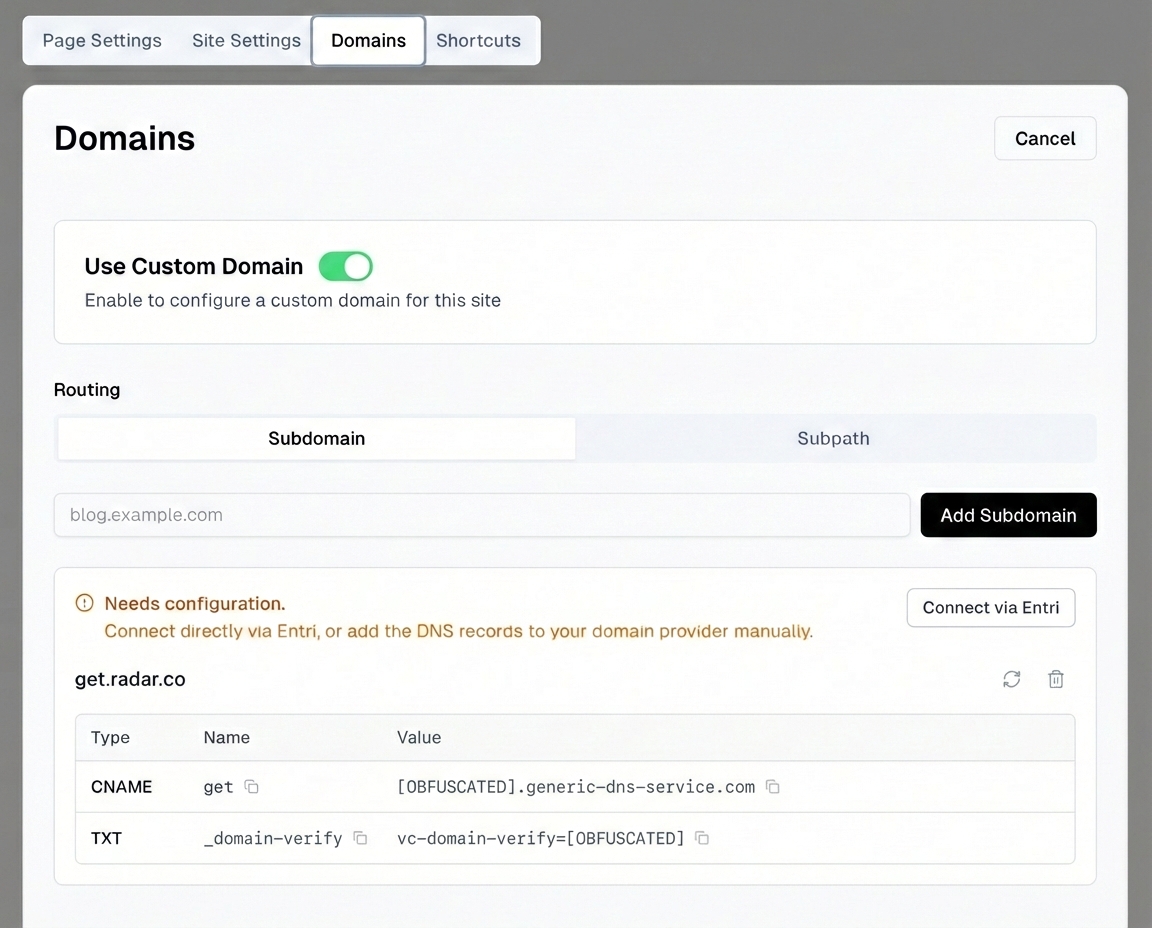Click the Value column header
1152x928 pixels.
[419, 737]
